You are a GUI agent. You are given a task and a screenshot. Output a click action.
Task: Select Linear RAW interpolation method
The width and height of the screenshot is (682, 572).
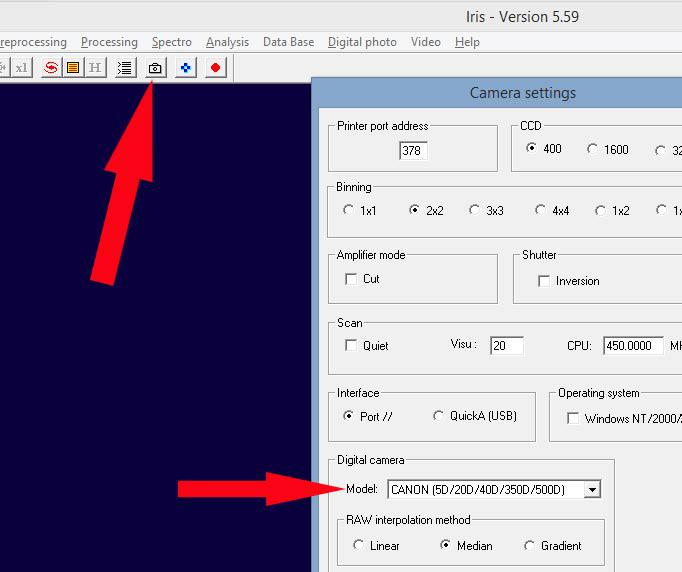point(358,545)
